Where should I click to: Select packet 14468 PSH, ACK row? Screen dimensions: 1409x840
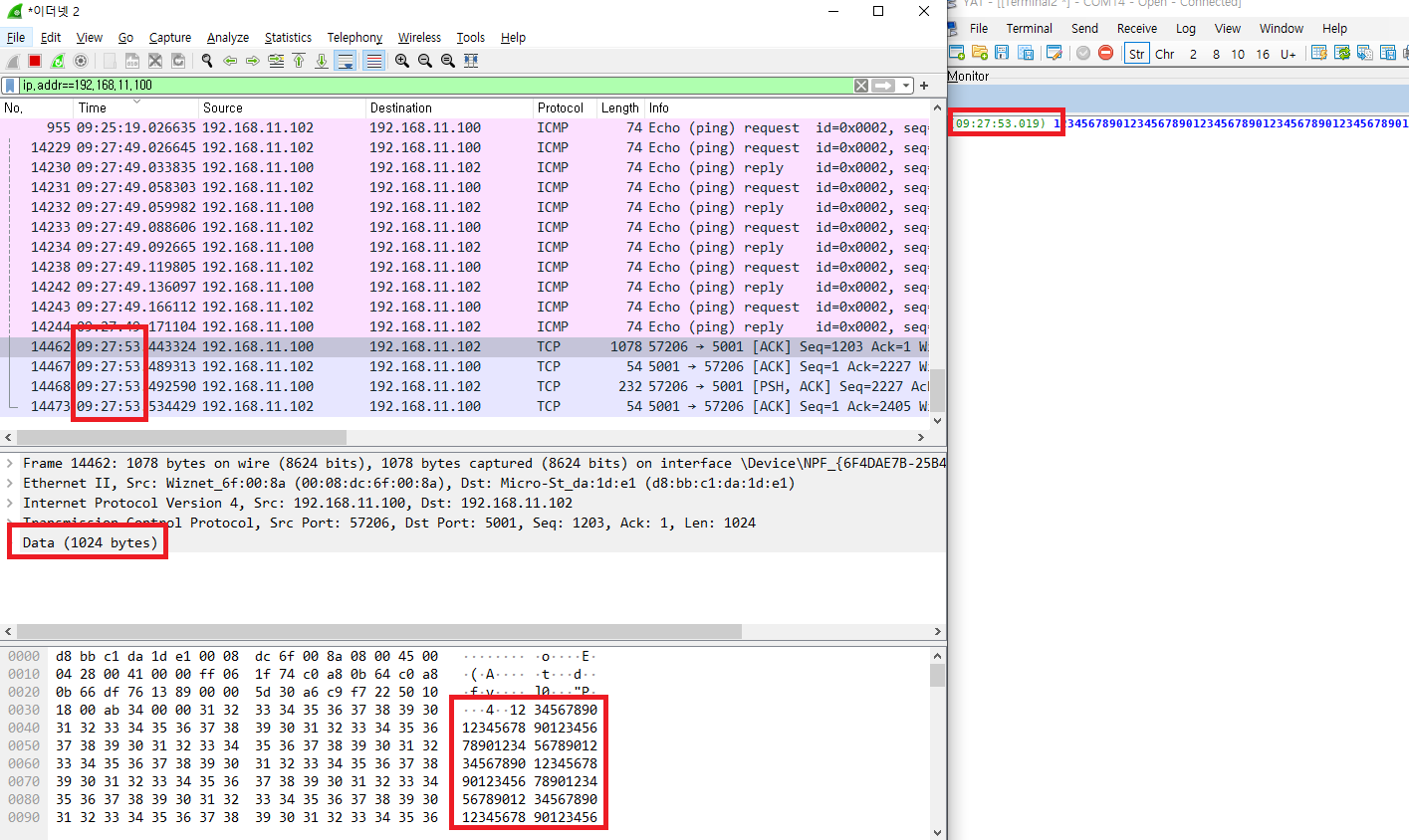coord(465,386)
